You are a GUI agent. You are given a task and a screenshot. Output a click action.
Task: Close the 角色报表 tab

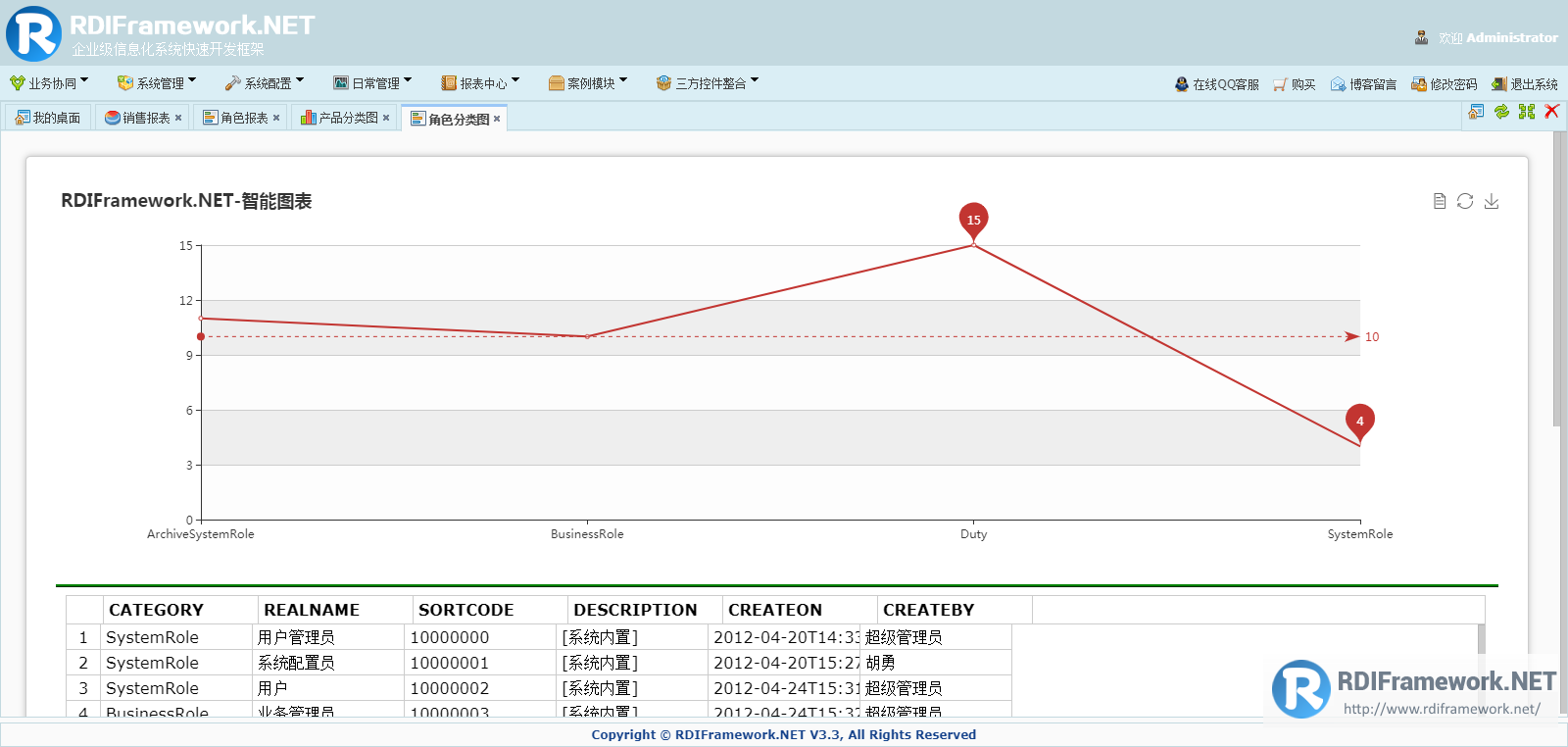click(x=276, y=118)
